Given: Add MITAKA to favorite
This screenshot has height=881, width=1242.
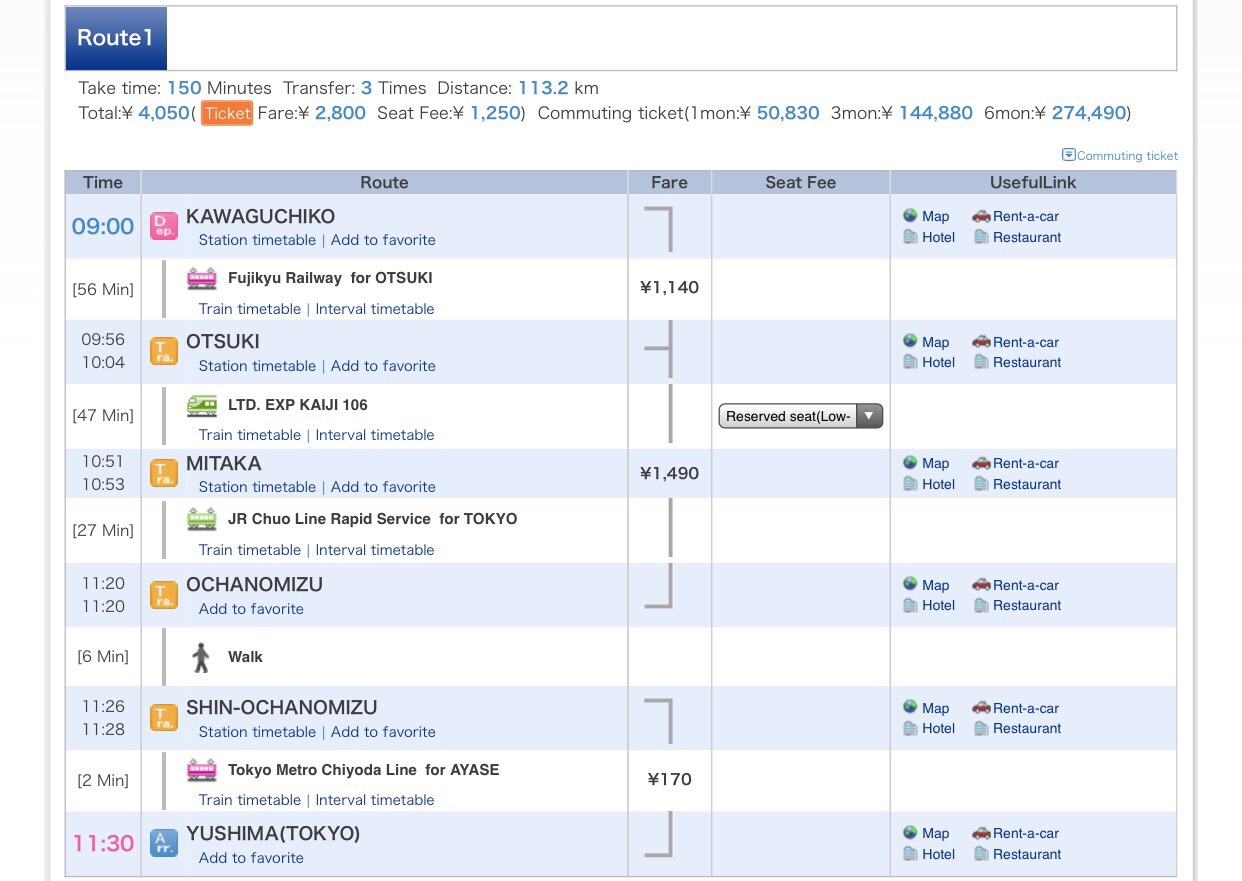Looking at the screenshot, I should click(x=383, y=487).
